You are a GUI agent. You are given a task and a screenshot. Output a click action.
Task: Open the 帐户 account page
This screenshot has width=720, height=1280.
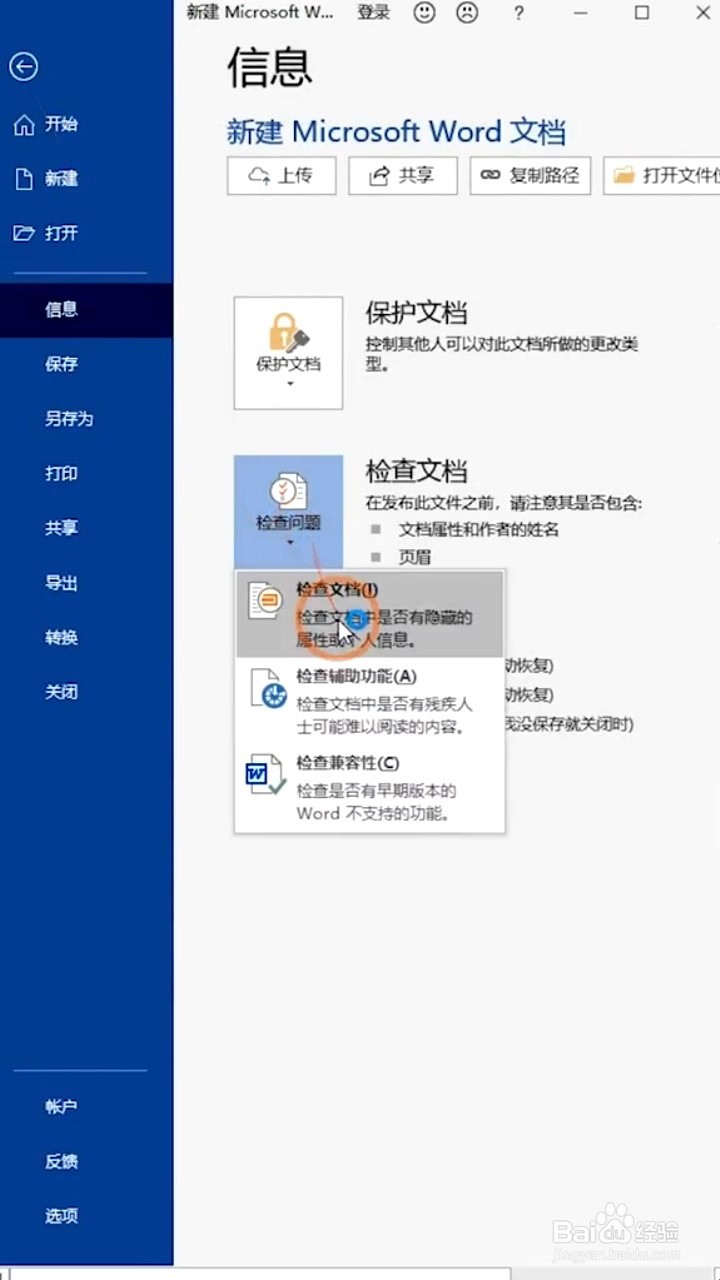pos(86,1107)
